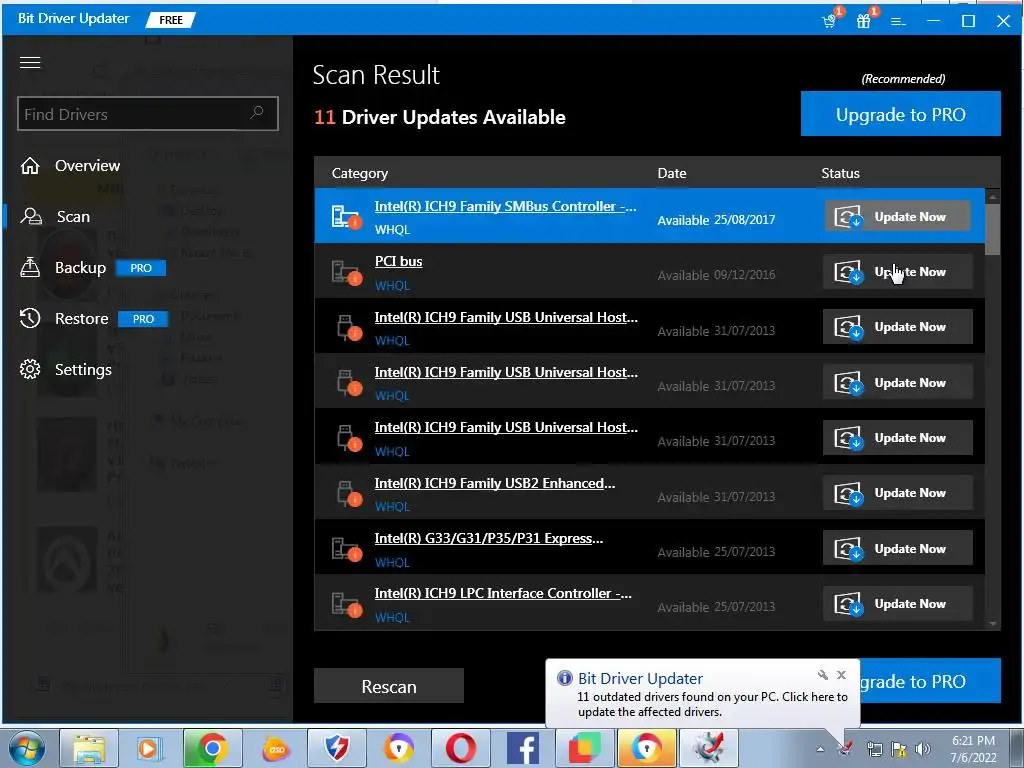Open Opera browser from the taskbar
The width and height of the screenshot is (1024, 768).
tap(460, 748)
